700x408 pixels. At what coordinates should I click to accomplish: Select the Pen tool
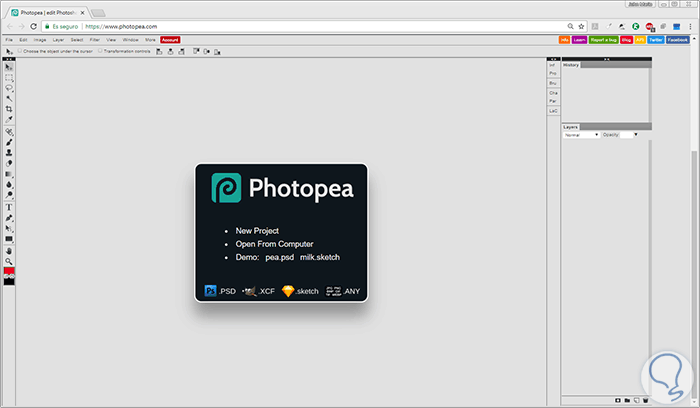point(9,218)
